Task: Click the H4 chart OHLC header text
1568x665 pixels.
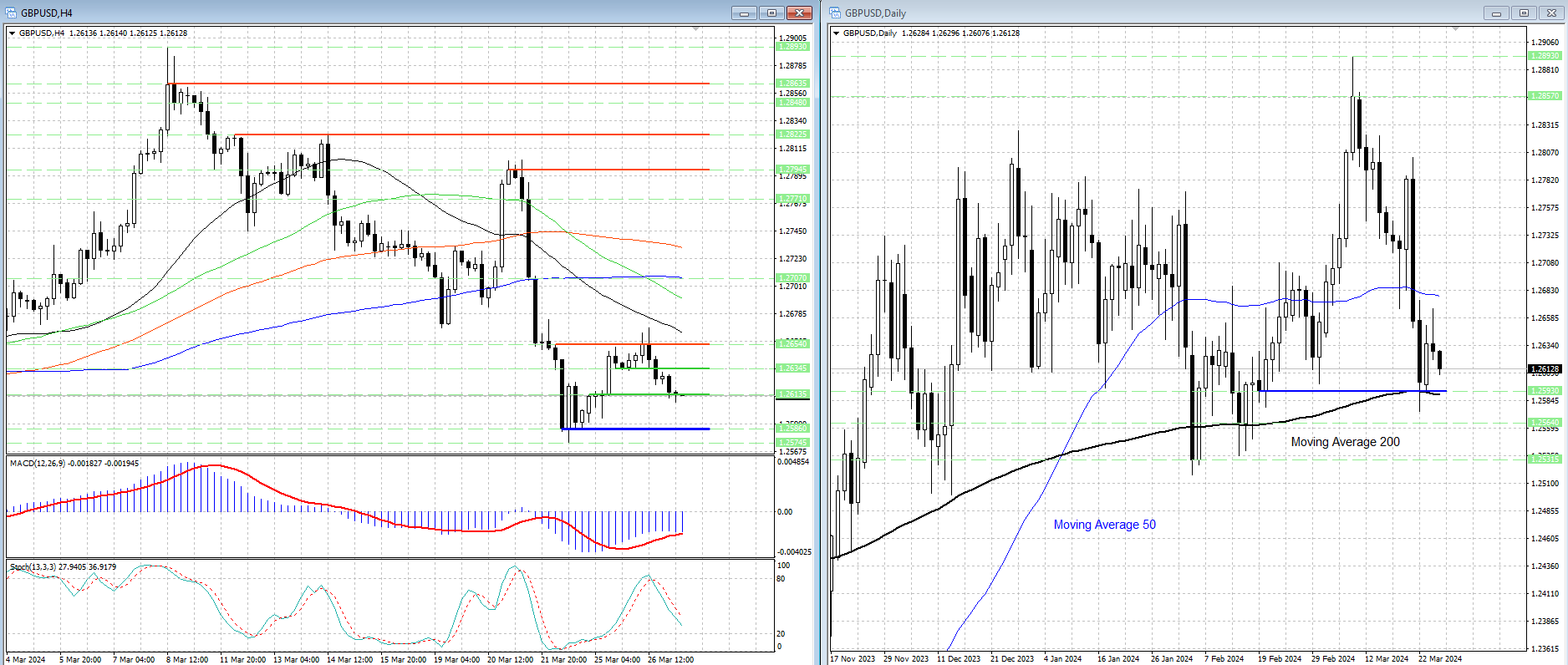Action: click(x=103, y=33)
